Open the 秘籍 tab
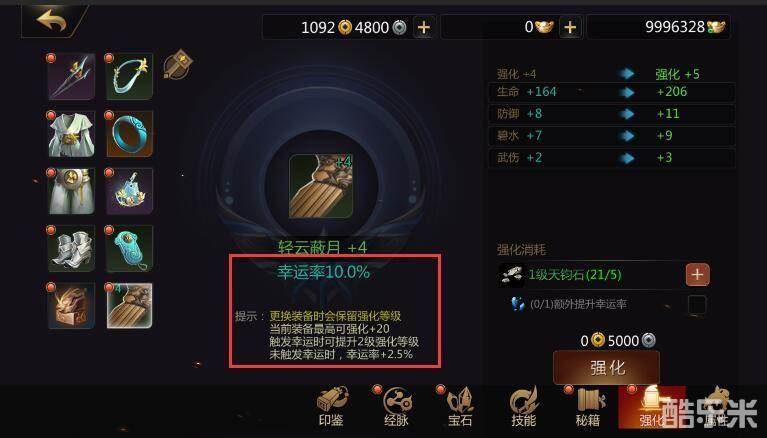 coord(588,407)
